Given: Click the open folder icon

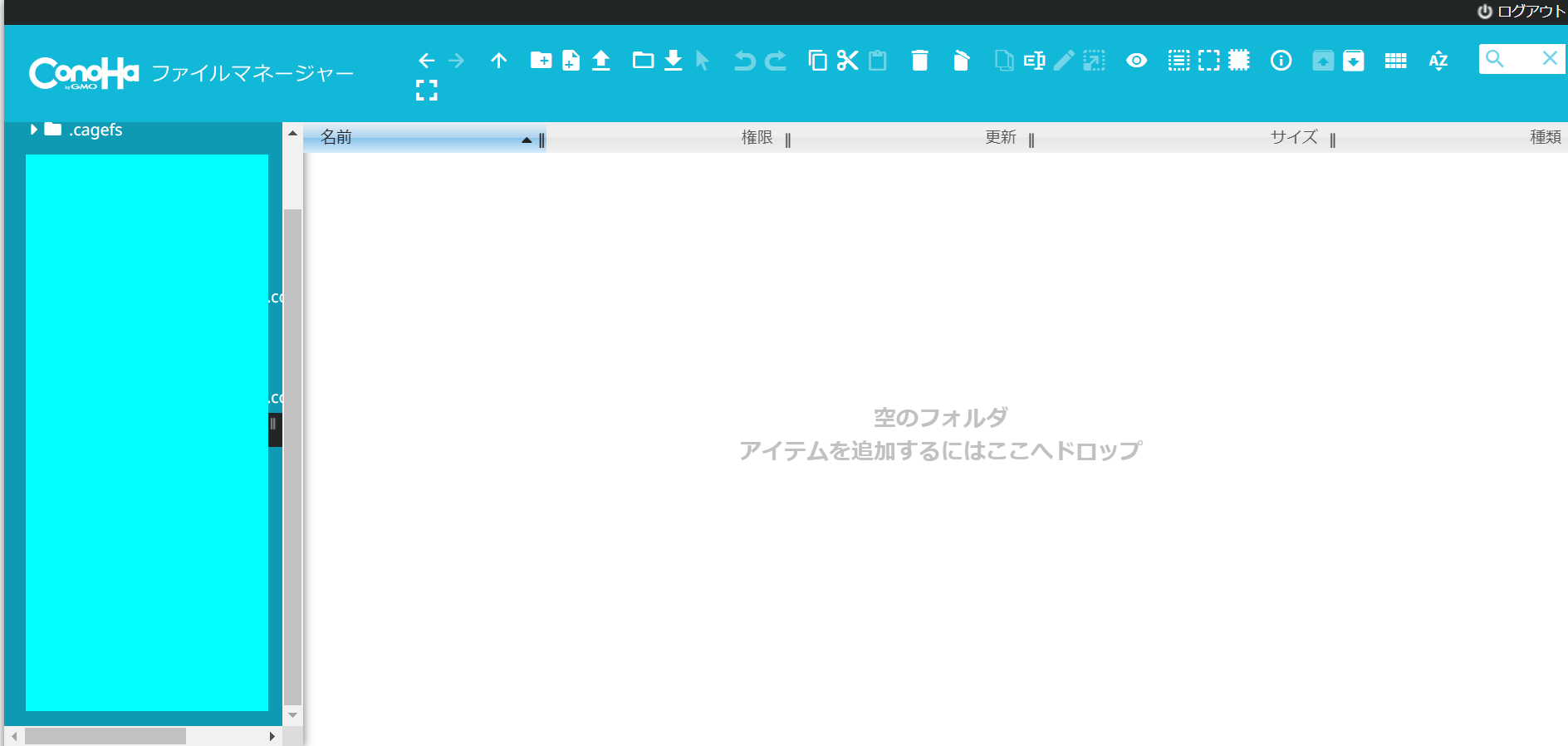Looking at the screenshot, I should coord(643,60).
